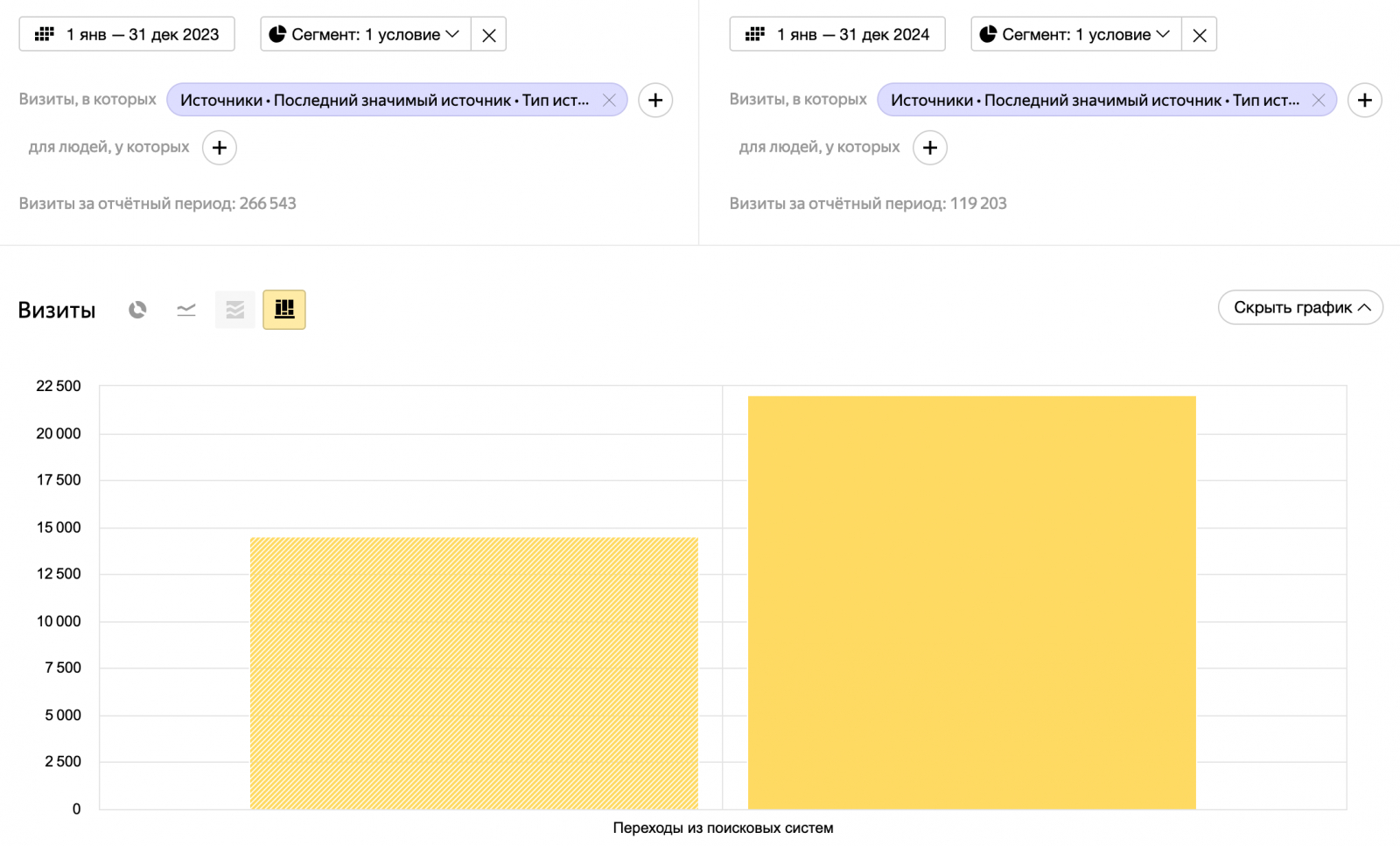Open the left Источники filter chip

click(384, 101)
